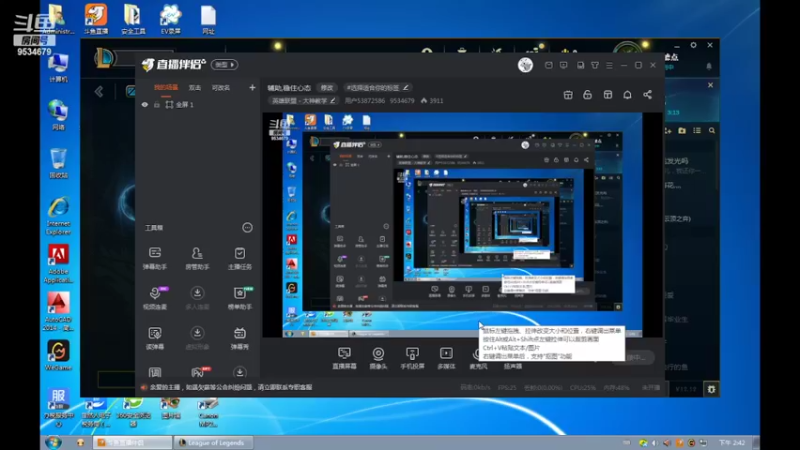
Task: Click the bell icon above the preview
Action: [627, 94]
